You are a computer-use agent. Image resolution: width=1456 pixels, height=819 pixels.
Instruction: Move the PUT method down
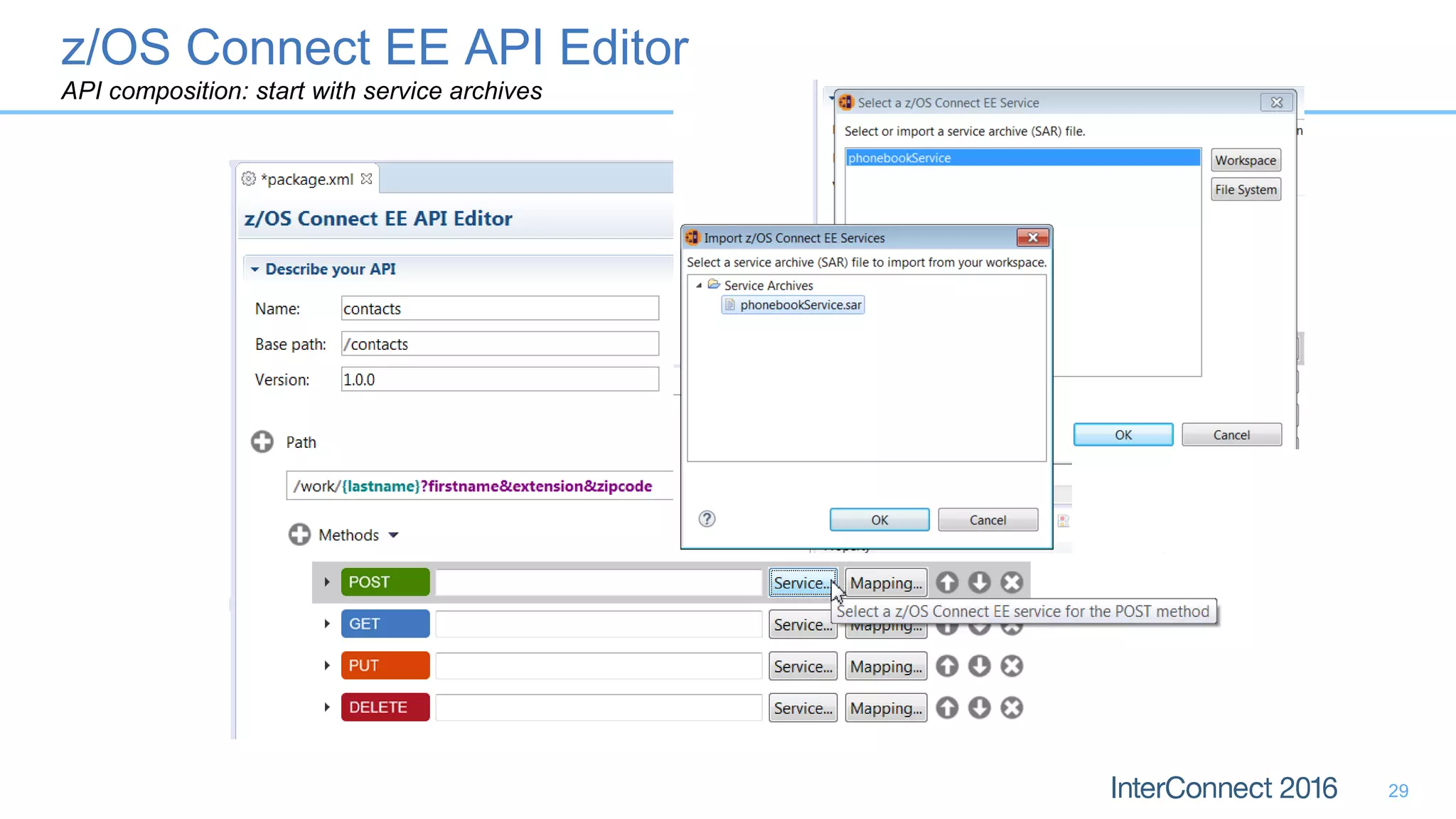coord(980,666)
